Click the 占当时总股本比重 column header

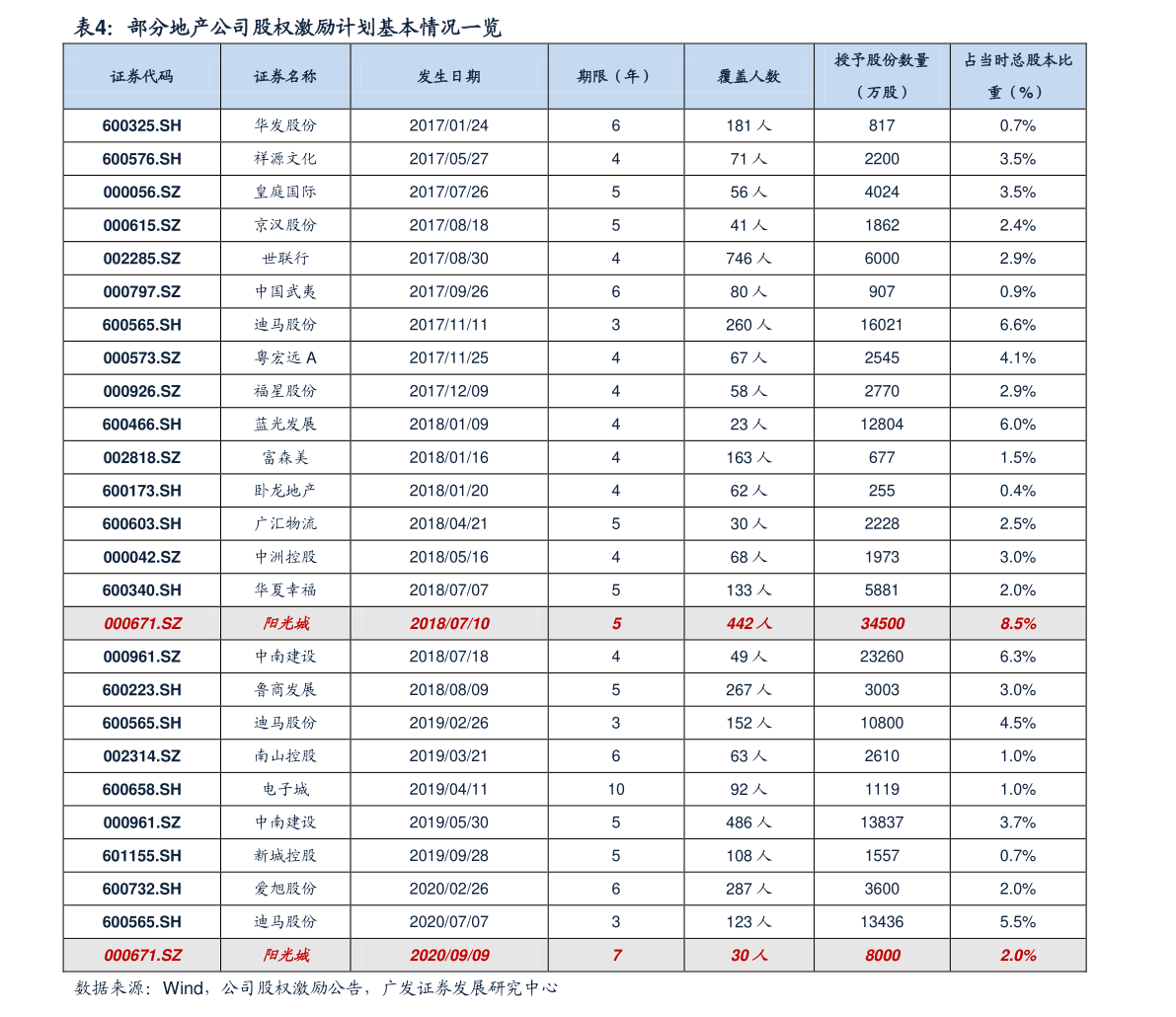tap(1018, 76)
